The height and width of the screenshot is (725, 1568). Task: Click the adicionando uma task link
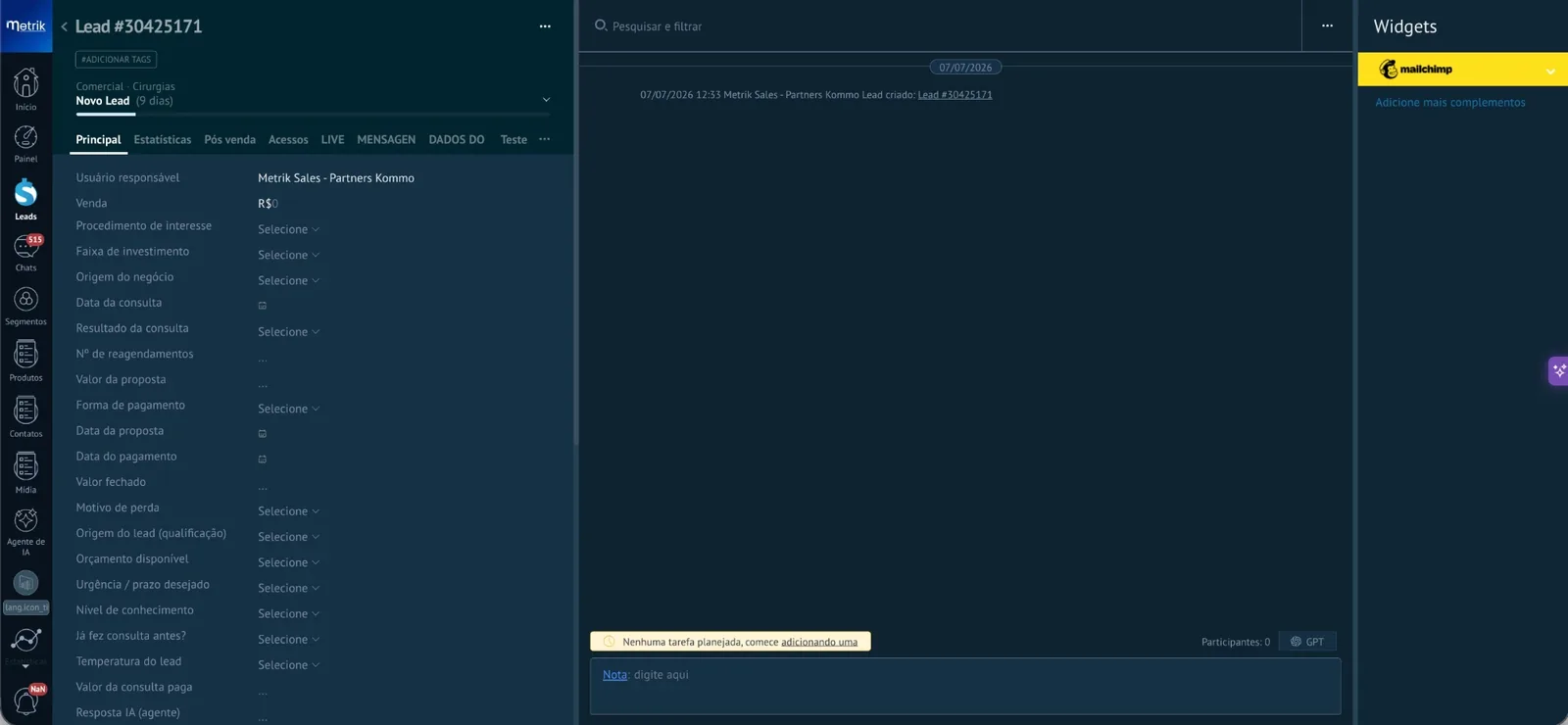tap(819, 643)
